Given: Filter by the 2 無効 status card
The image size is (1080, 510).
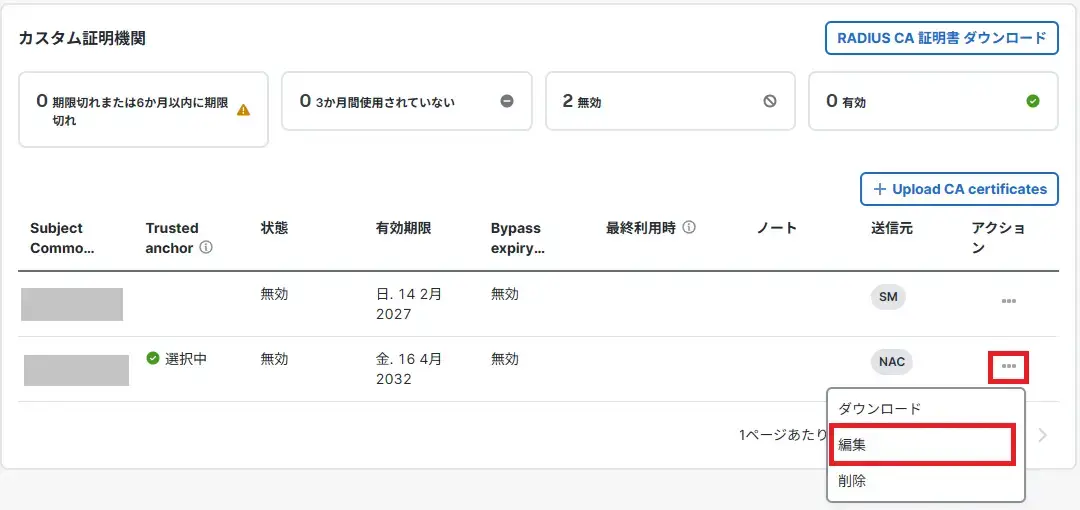Looking at the screenshot, I should pos(669,101).
